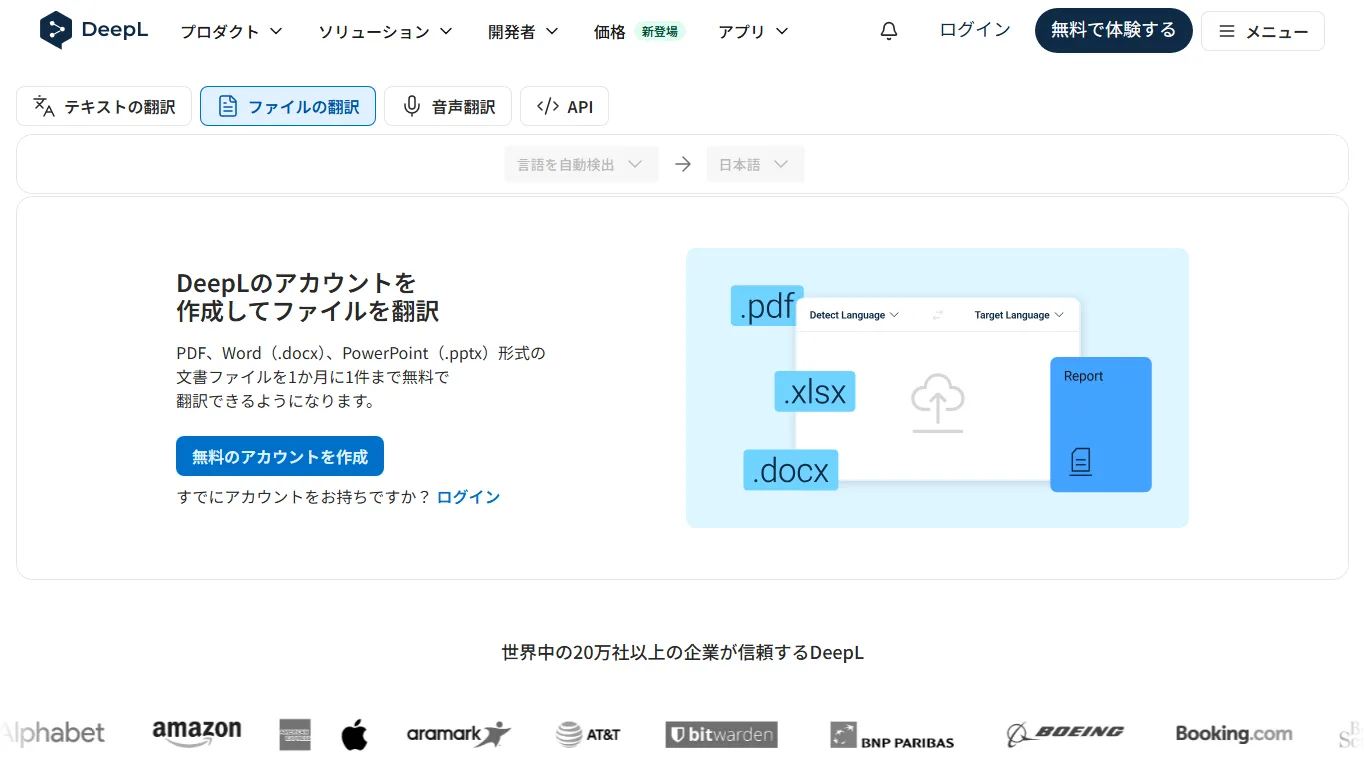Click the Boeing logo
1365x768 pixels.
point(1065,734)
